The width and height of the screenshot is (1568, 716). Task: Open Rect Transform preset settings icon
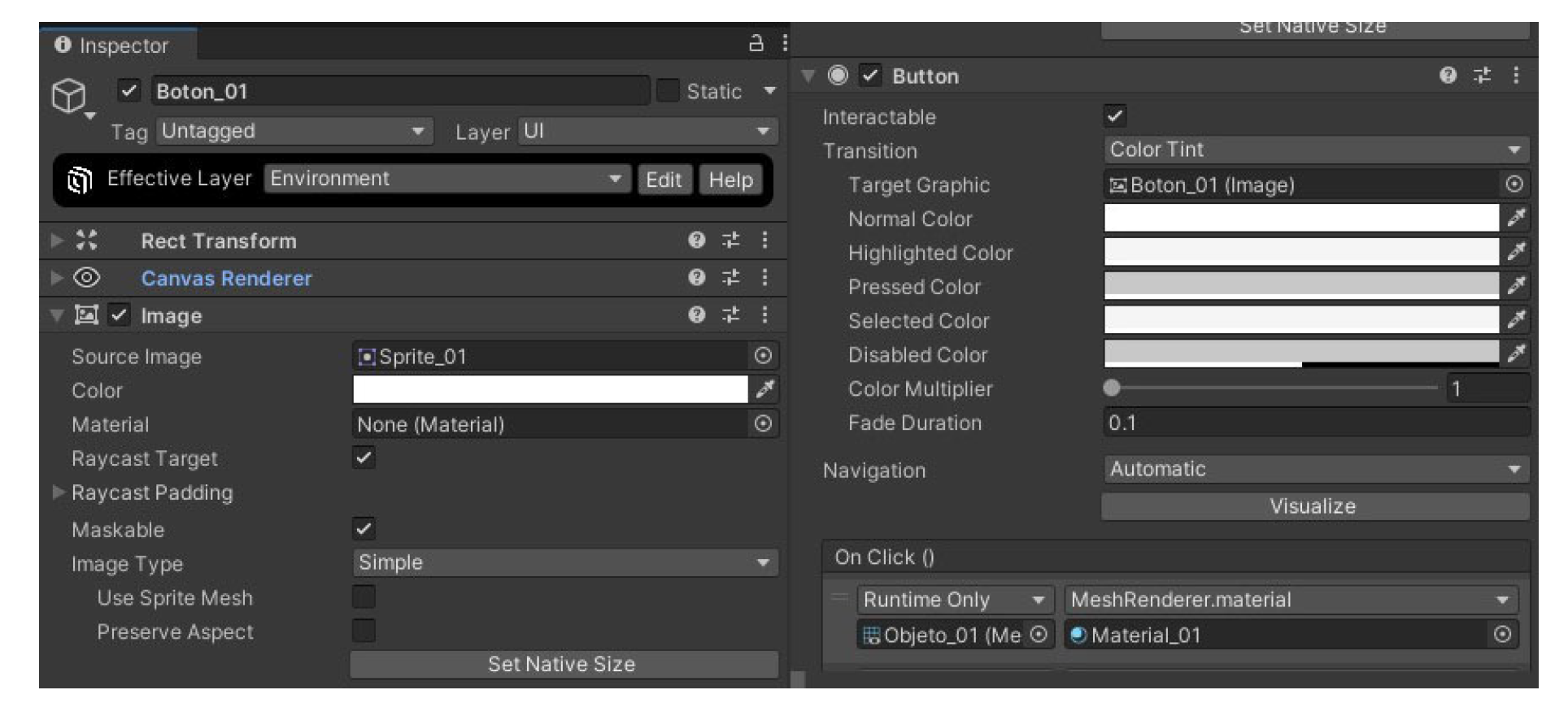[730, 240]
